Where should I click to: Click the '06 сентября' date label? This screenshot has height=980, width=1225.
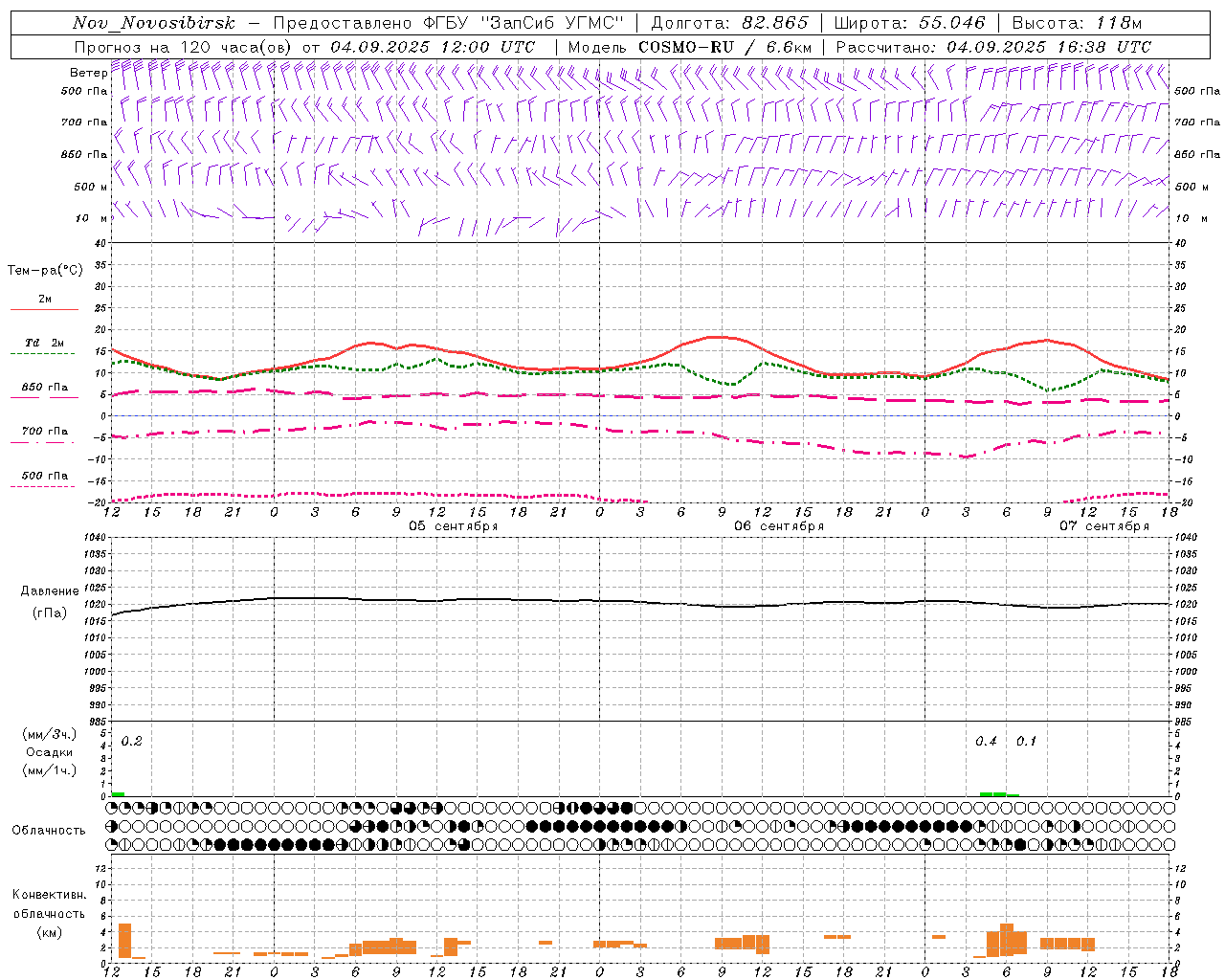pyautogui.click(x=779, y=526)
